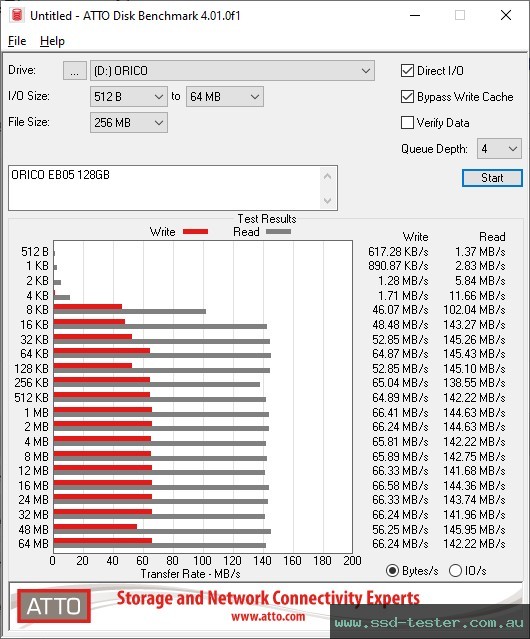530x639 pixels.
Task: Close the ATTO Disk Benchmark window
Action: pos(506,15)
